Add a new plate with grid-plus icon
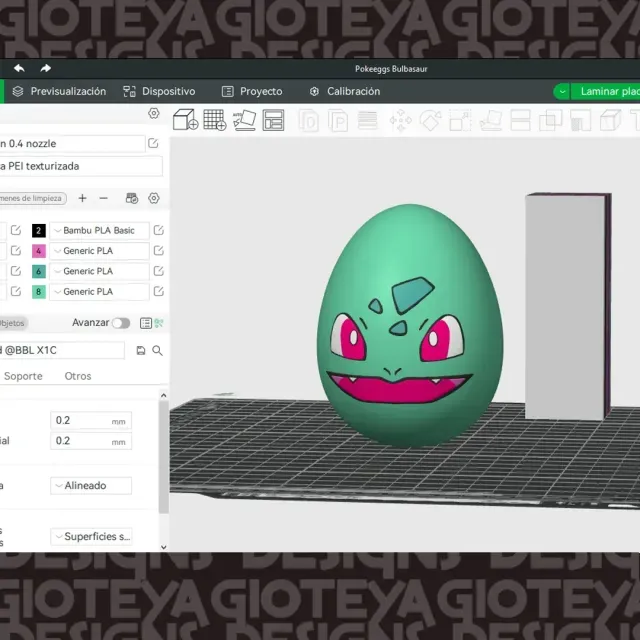The height and width of the screenshot is (640, 640). coord(215,120)
